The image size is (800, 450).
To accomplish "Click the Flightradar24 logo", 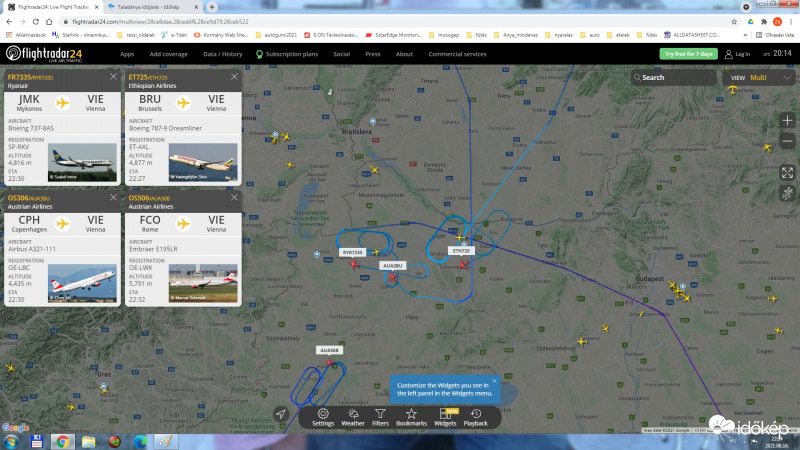I will tap(44, 54).
